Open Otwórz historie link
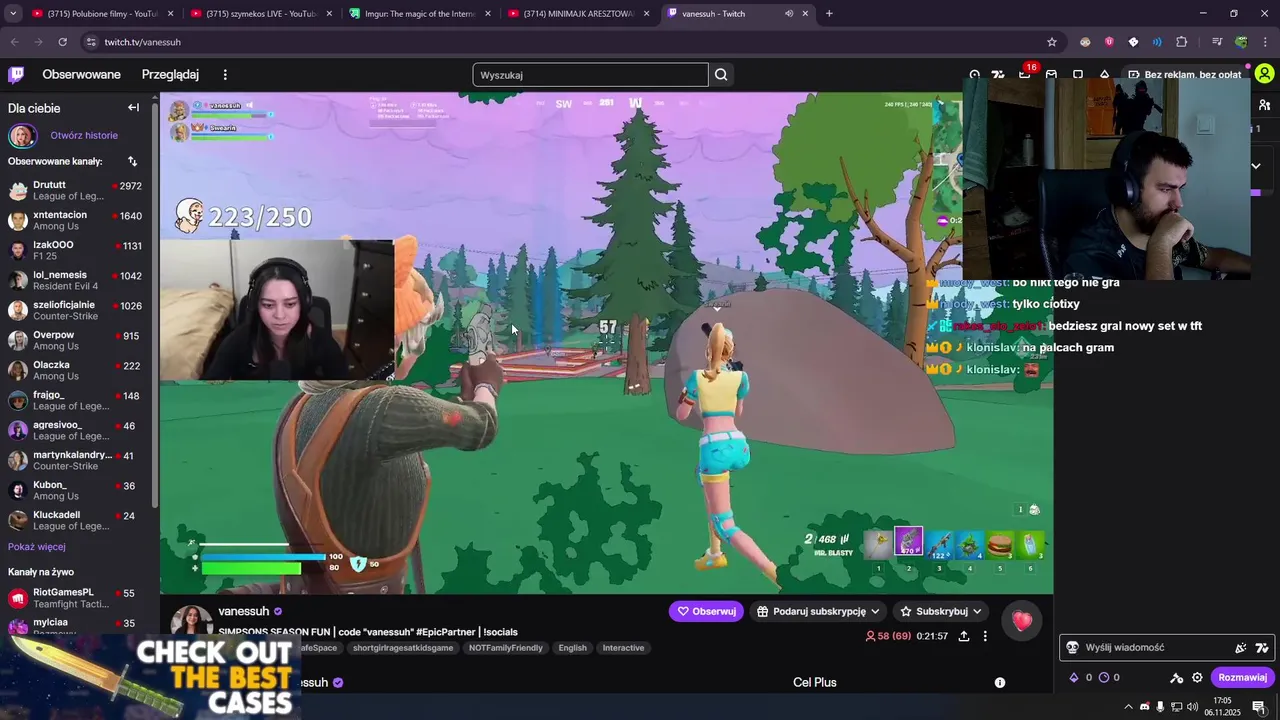 [84, 135]
